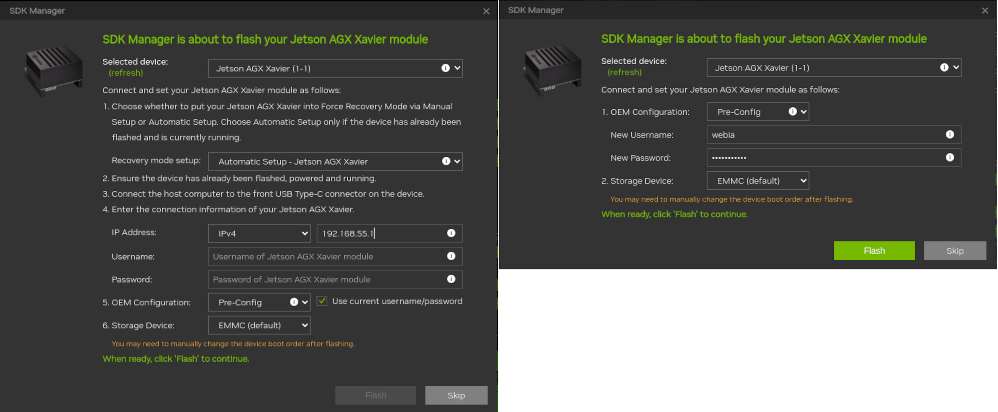The image size is (998, 412).
Task: Click Skip button in left window
Action: pos(456,395)
